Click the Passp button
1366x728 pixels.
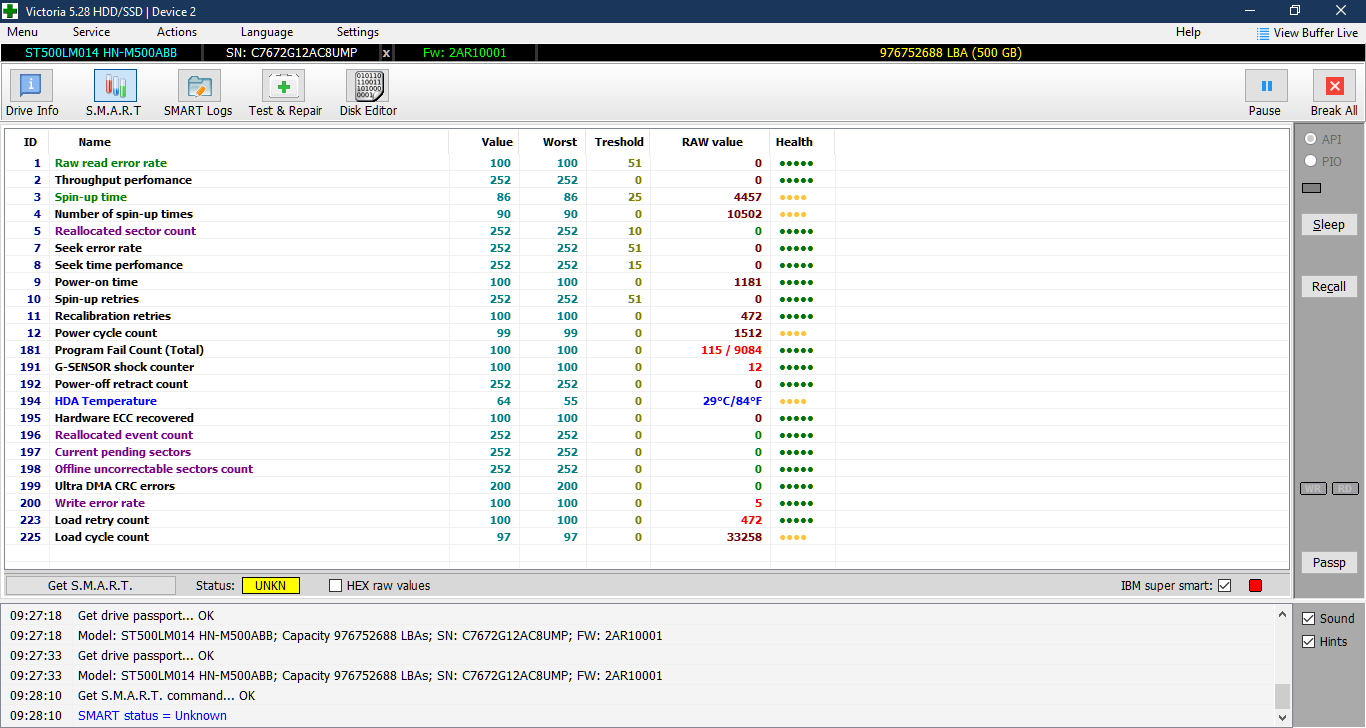(x=1329, y=563)
